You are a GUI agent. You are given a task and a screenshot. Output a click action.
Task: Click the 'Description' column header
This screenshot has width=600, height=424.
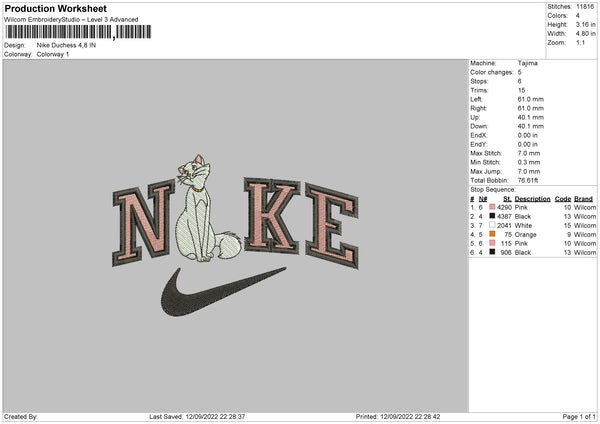[532, 199]
